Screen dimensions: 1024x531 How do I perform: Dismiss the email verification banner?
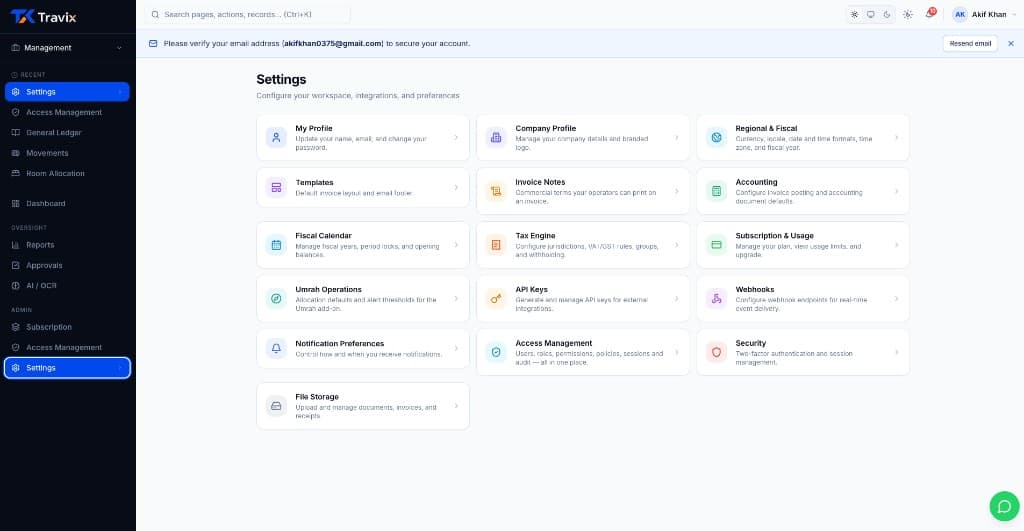[1011, 44]
